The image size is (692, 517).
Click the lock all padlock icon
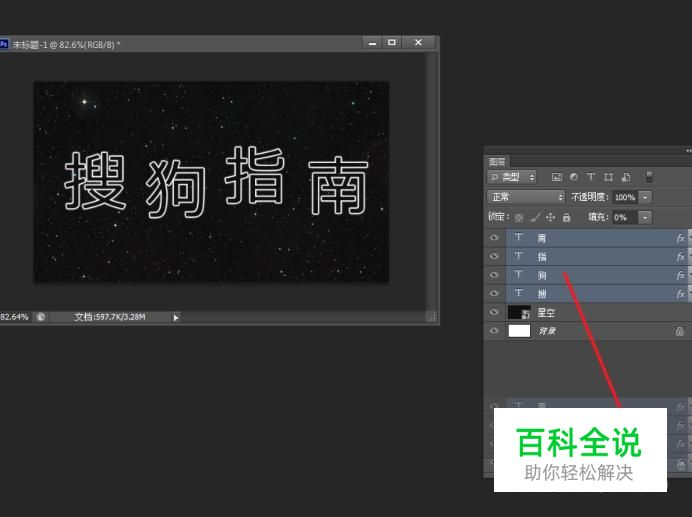[567, 217]
